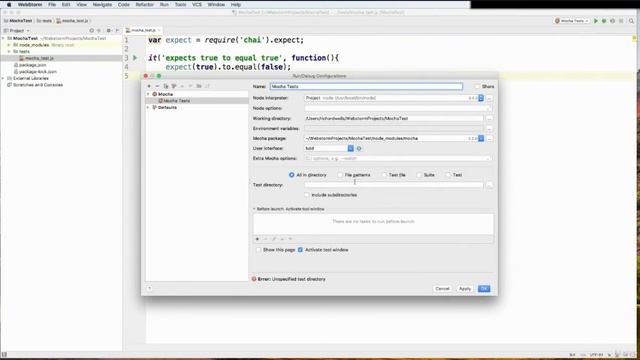The height and width of the screenshot is (360, 640).
Task: Select Scratches and Consoles in Project tree
Action: [x=35, y=85]
